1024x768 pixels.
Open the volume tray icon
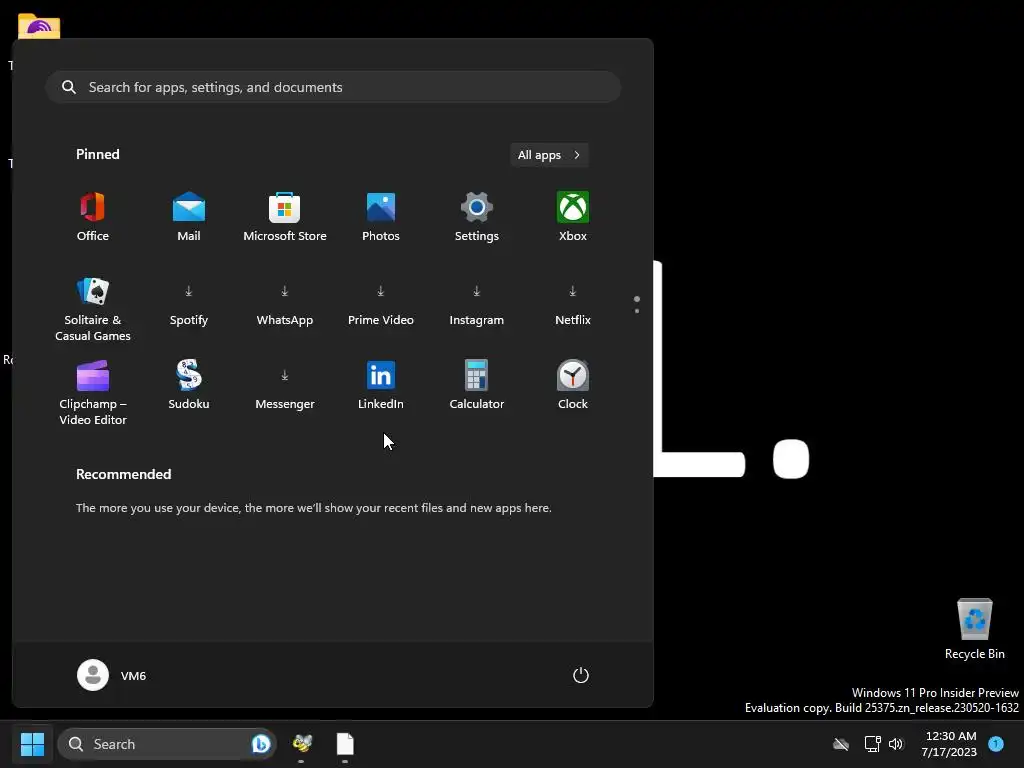tap(896, 744)
